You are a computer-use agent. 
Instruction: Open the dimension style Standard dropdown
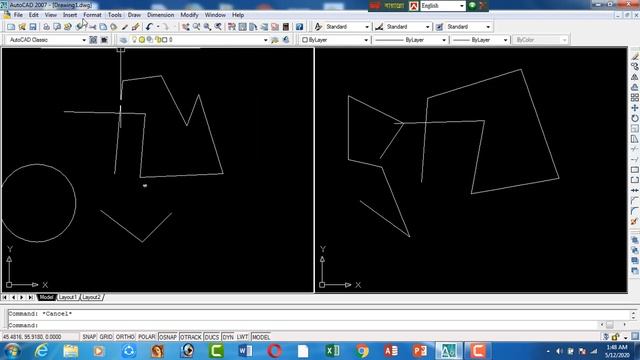[427, 27]
